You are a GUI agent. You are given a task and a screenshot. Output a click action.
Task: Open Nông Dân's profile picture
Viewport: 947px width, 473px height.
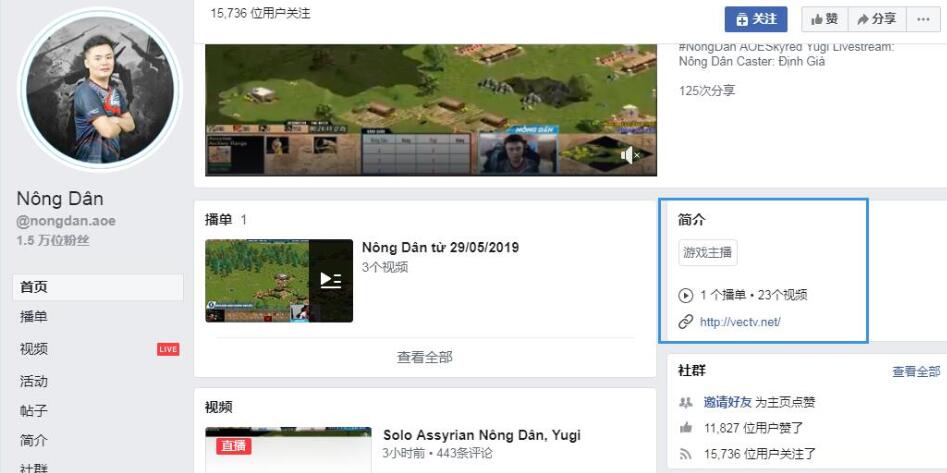(x=100, y=90)
